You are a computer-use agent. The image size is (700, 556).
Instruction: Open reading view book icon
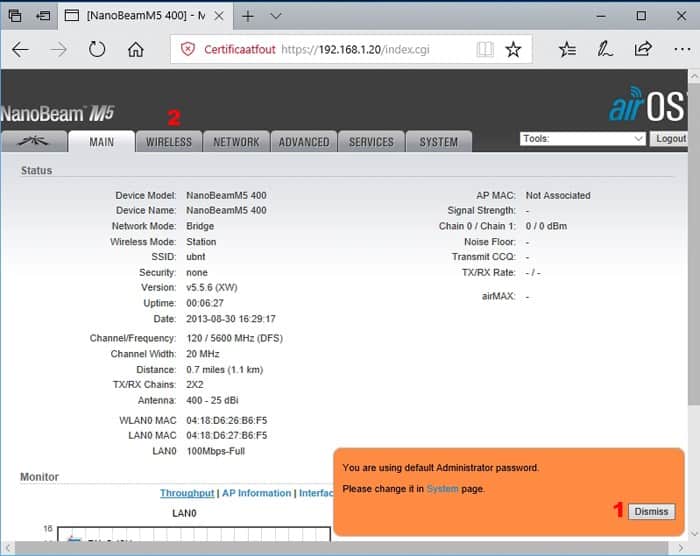[x=485, y=49]
